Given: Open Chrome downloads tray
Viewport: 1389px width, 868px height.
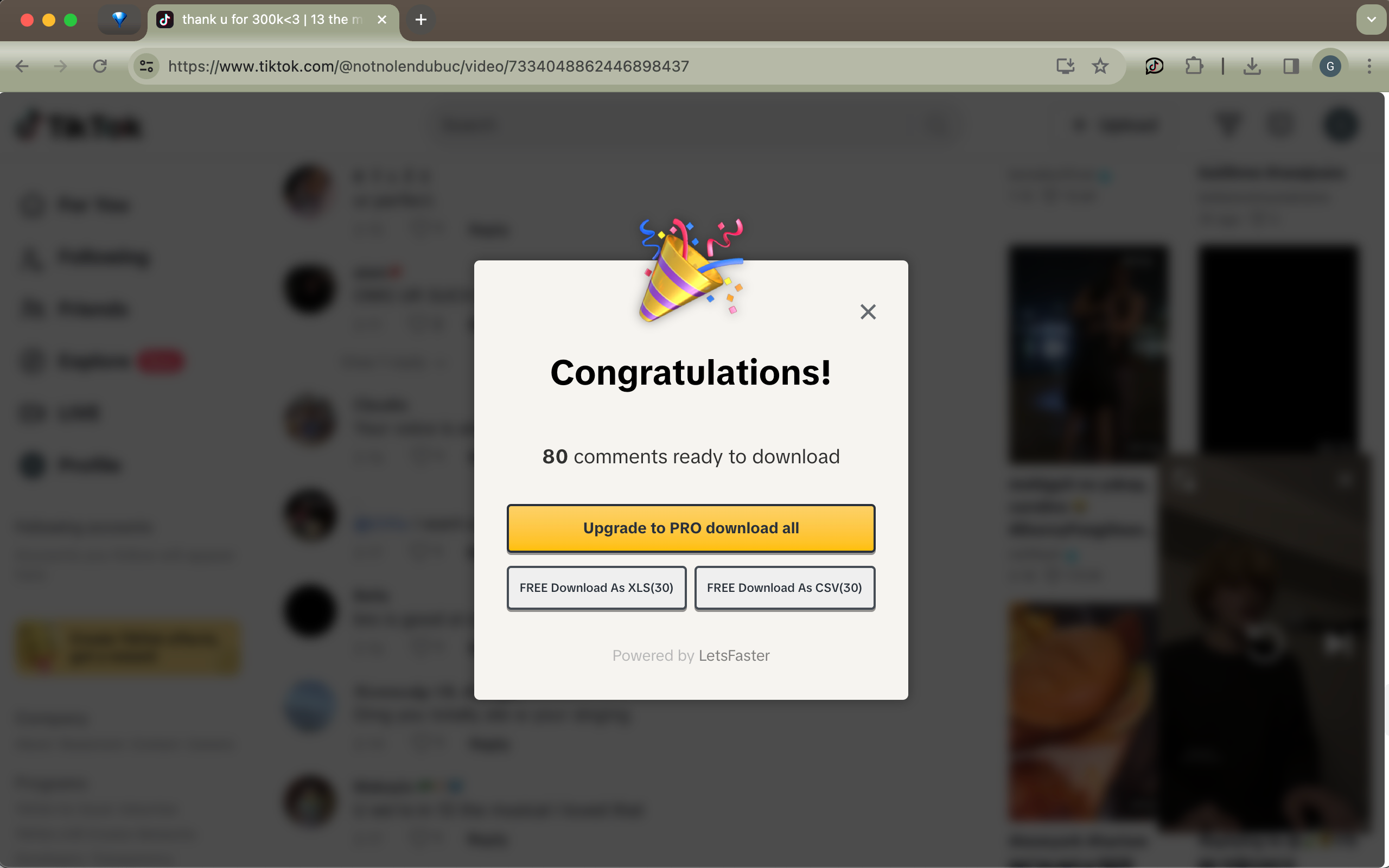Looking at the screenshot, I should tap(1252, 67).
